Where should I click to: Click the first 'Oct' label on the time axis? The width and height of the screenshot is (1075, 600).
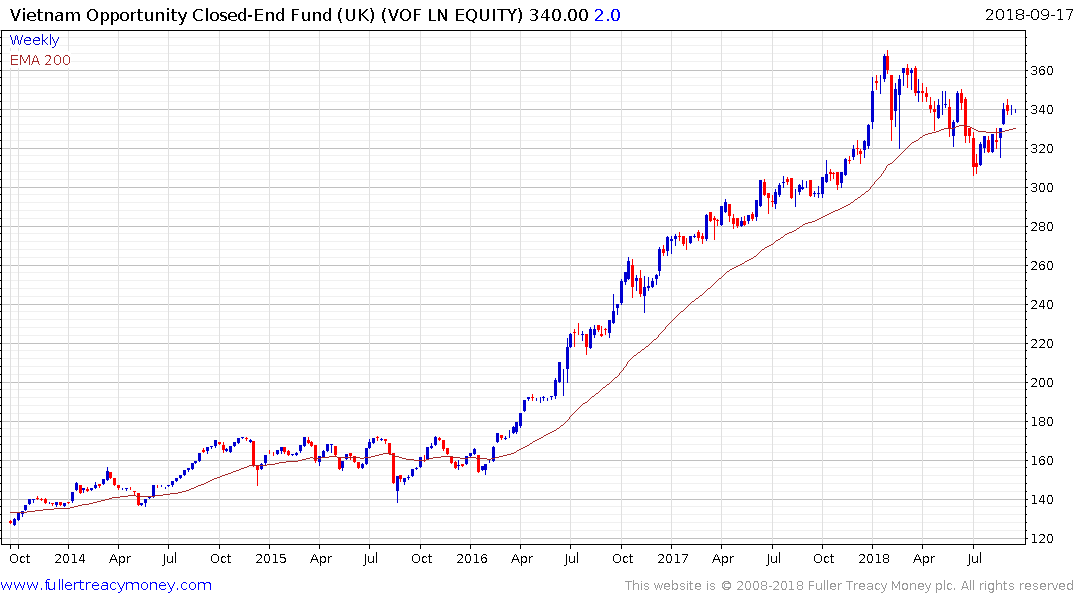pyautogui.click(x=20, y=558)
